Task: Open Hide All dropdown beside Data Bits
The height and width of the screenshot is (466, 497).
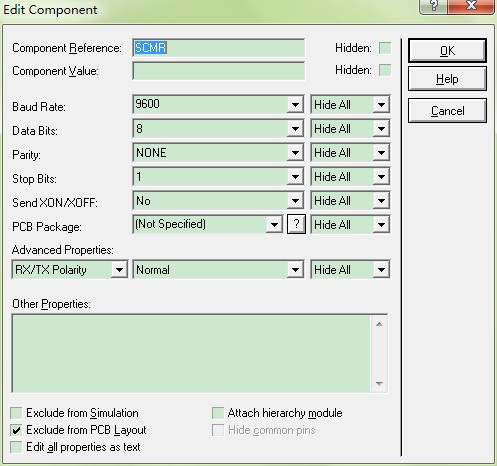Action: 381,129
